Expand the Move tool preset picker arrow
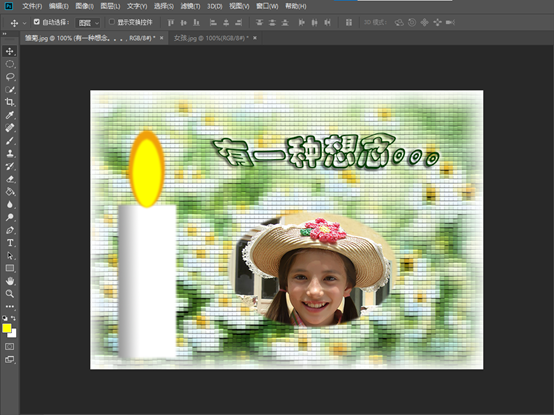The image size is (554, 415). pos(24,23)
